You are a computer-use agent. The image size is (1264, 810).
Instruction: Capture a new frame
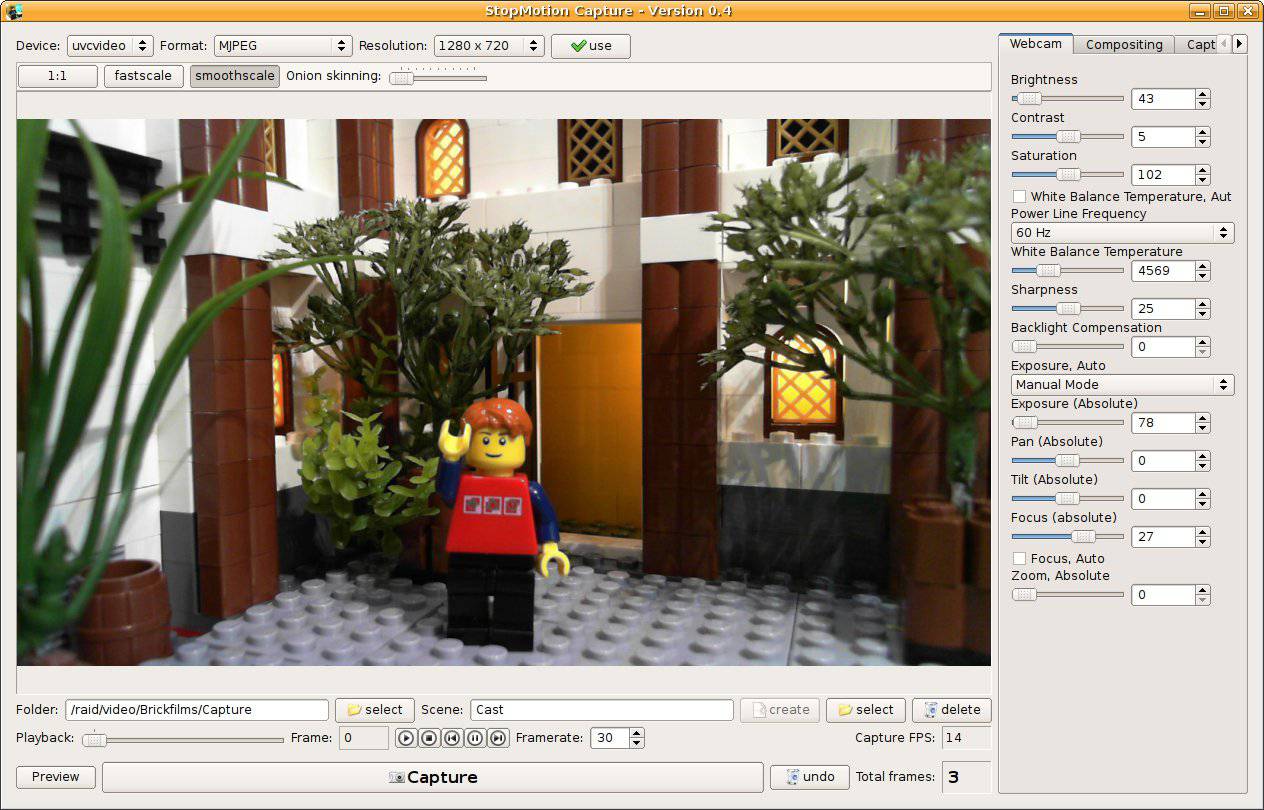pos(433,777)
